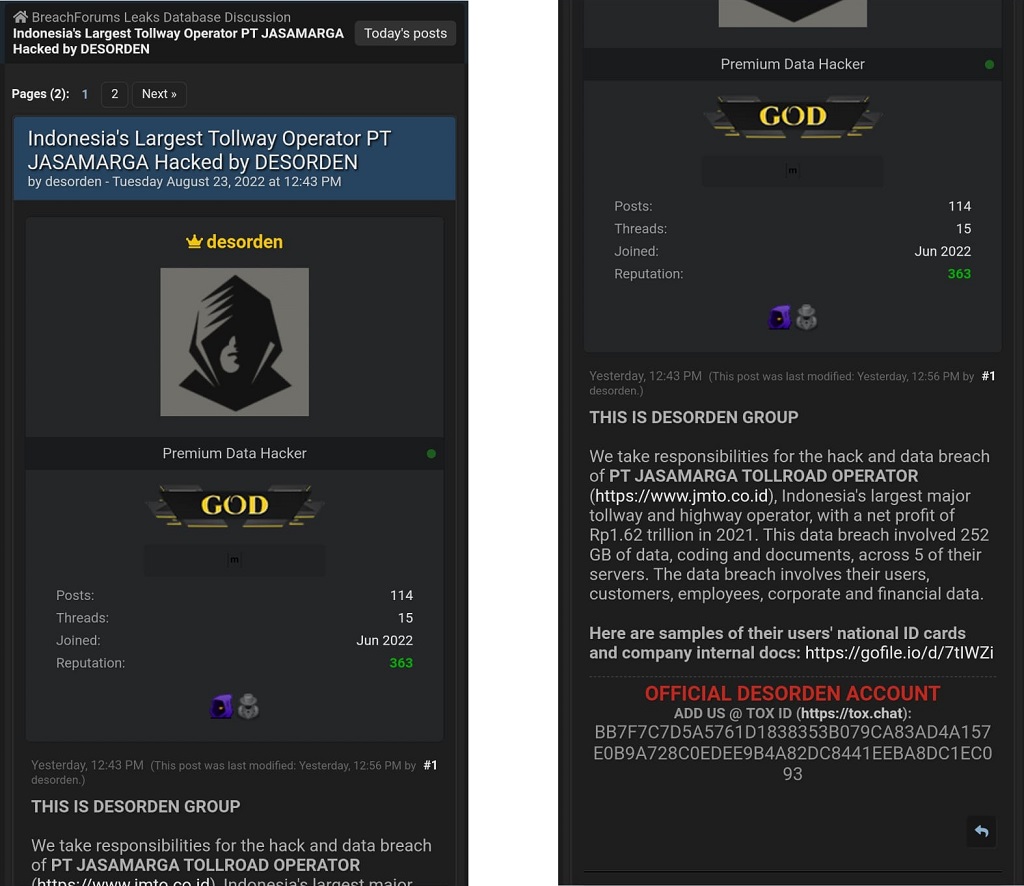Click the GOD rank badge in right screenshot

793,116
